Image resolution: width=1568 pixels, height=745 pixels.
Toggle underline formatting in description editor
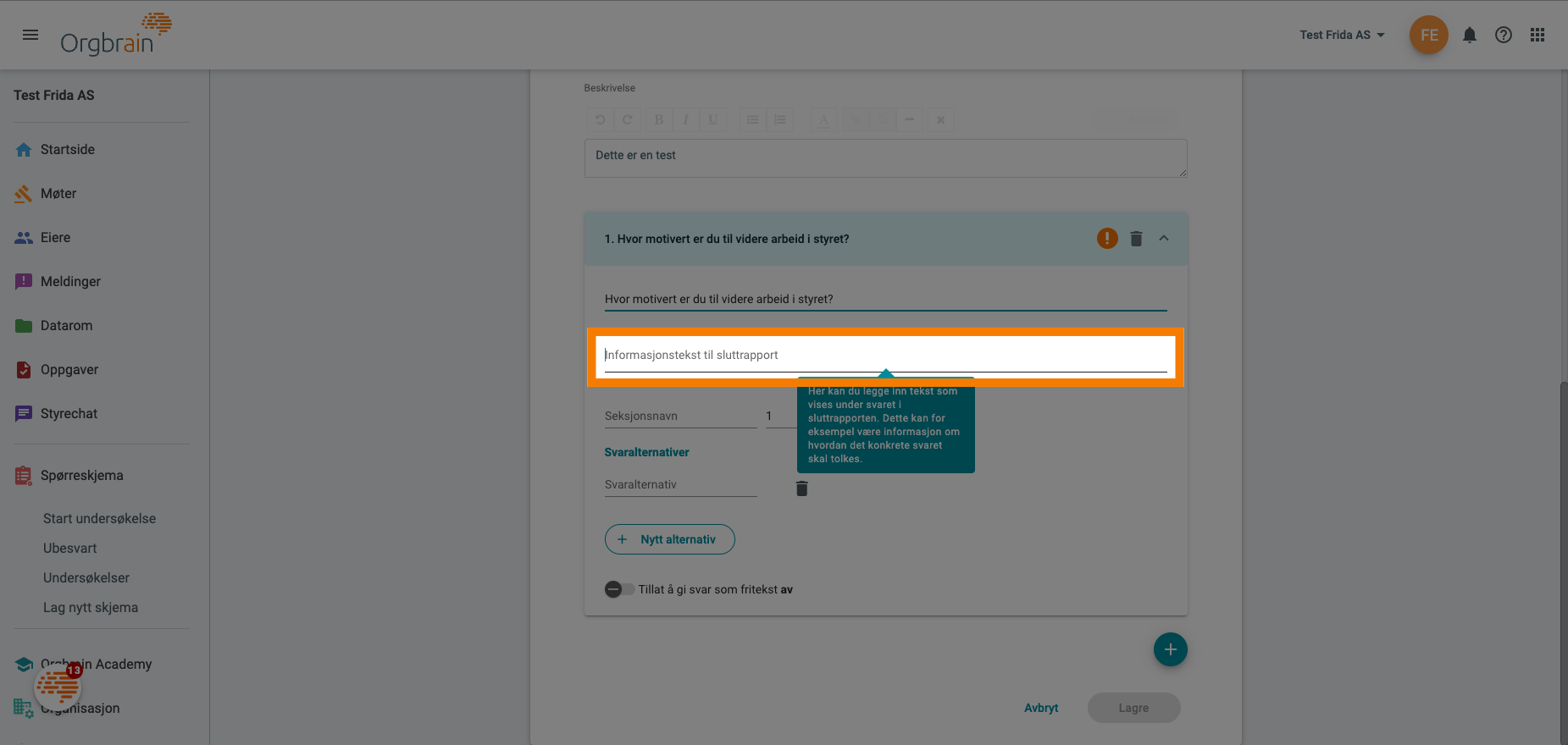713,119
